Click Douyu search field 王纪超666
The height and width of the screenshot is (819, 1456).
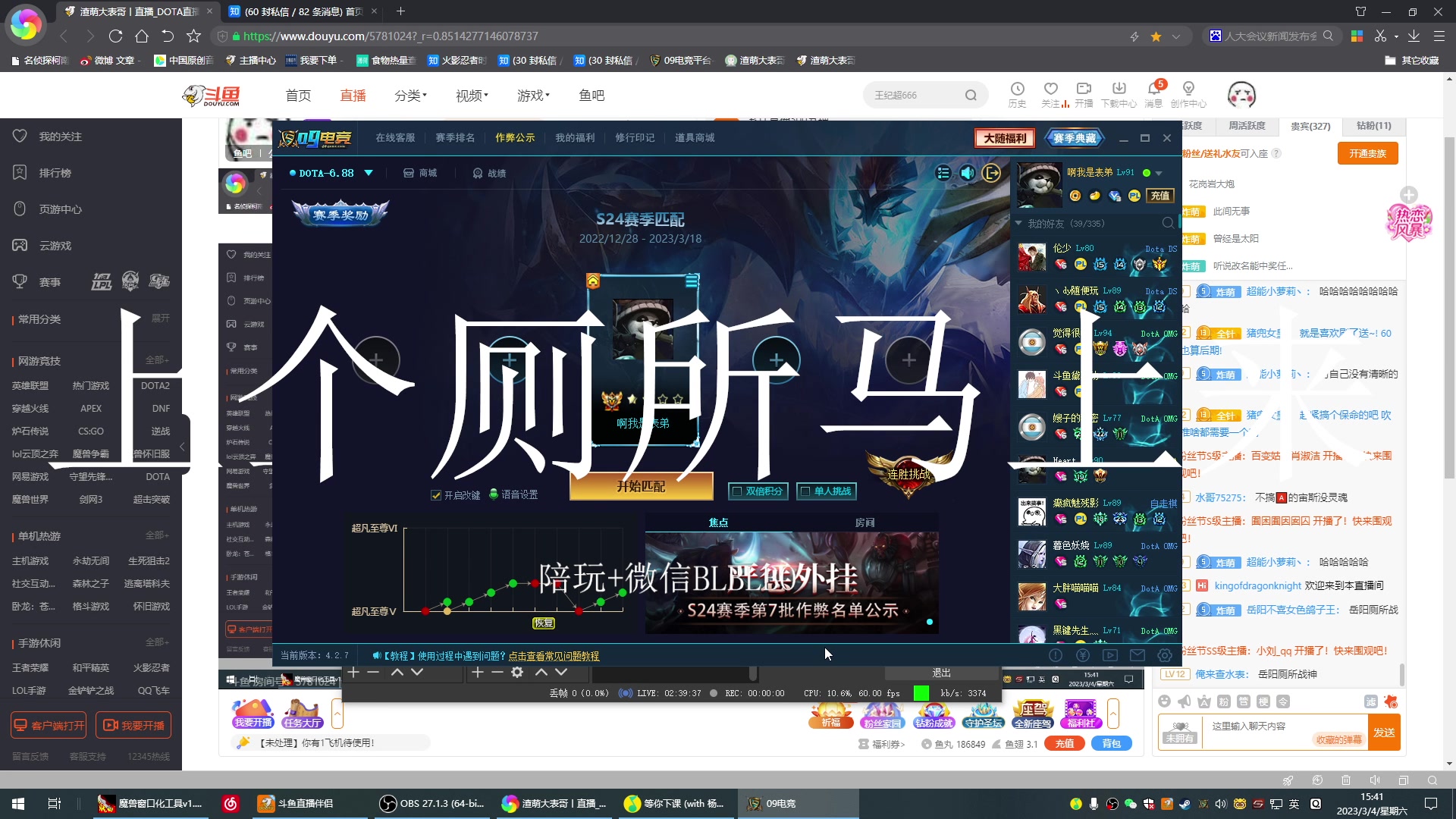(914, 95)
